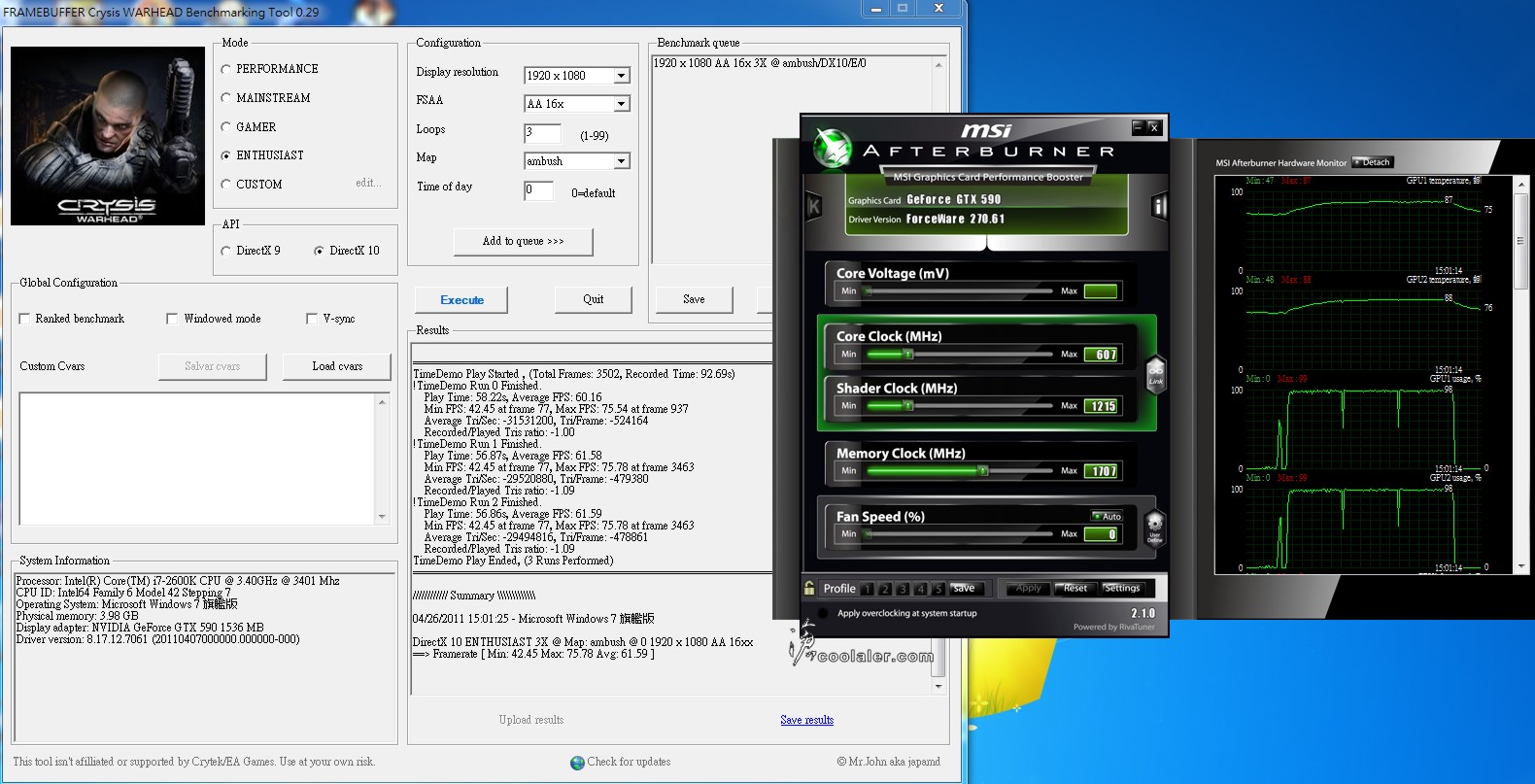The height and width of the screenshot is (784, 1535).
Task: Open the Map dropdown showing ambush
Action: [622, 161]
